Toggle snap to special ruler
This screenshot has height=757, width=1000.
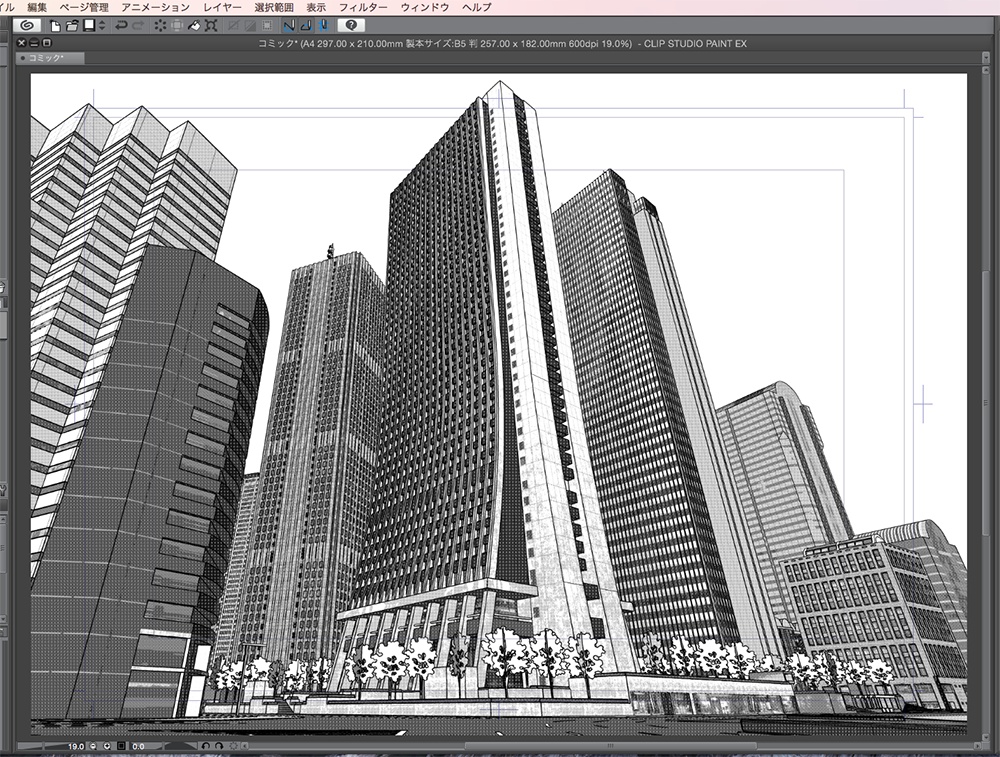click(306, 28)
